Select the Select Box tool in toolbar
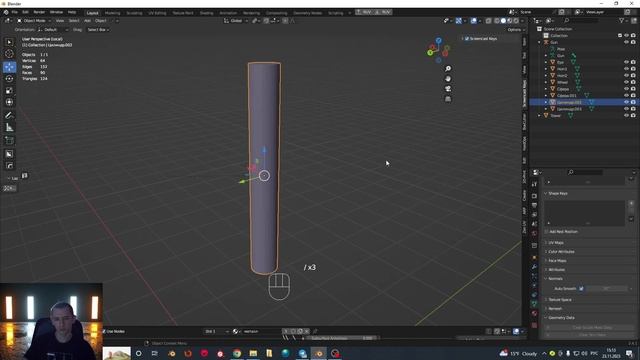The height and width of the screenshot is (360, 640). pos(9,42)
